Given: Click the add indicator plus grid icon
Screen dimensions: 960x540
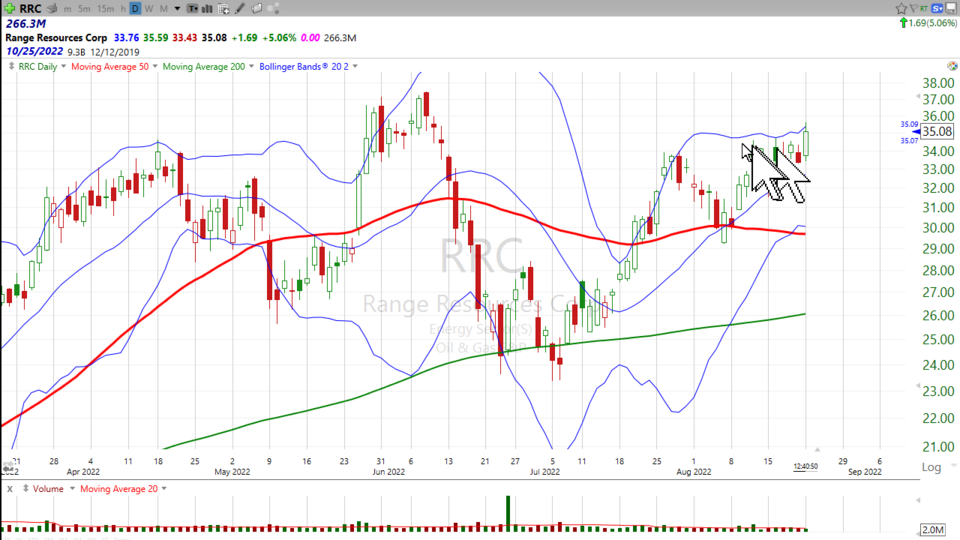Looking at the screenshot, I should (x=223, y=9).
